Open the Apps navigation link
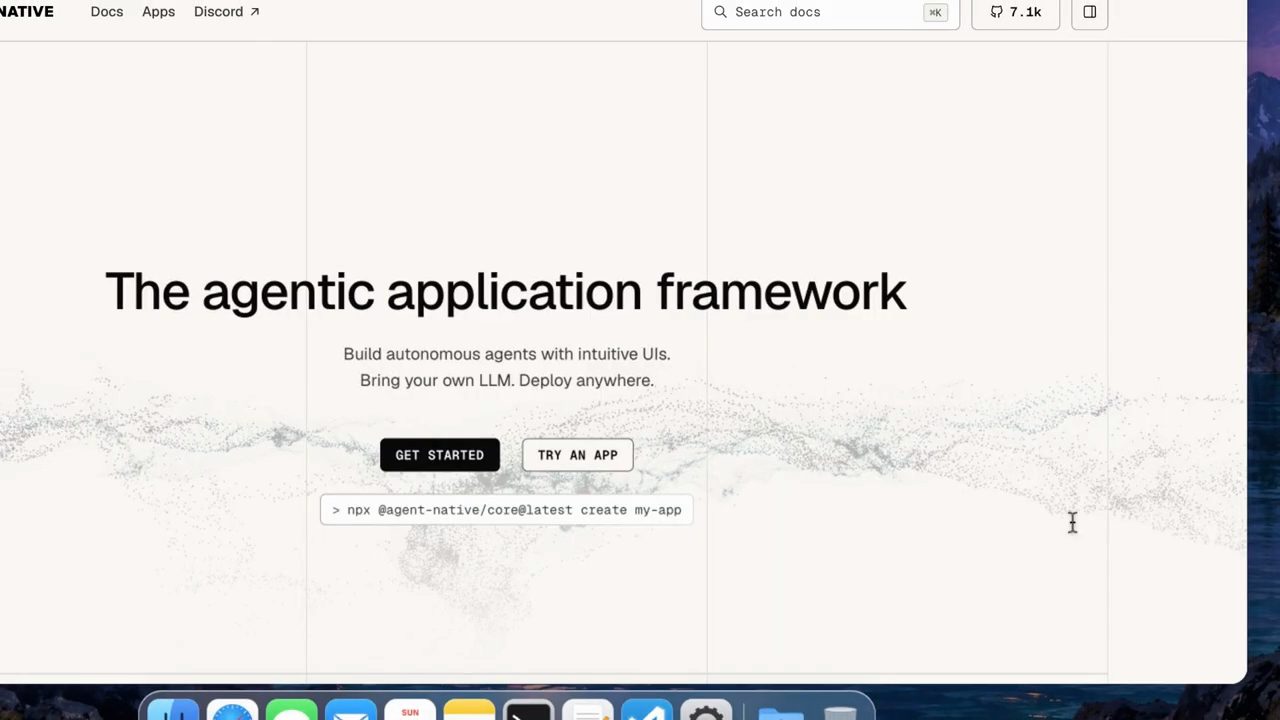The height and width of the screenshot is (720, 1280). pos(158,12)
